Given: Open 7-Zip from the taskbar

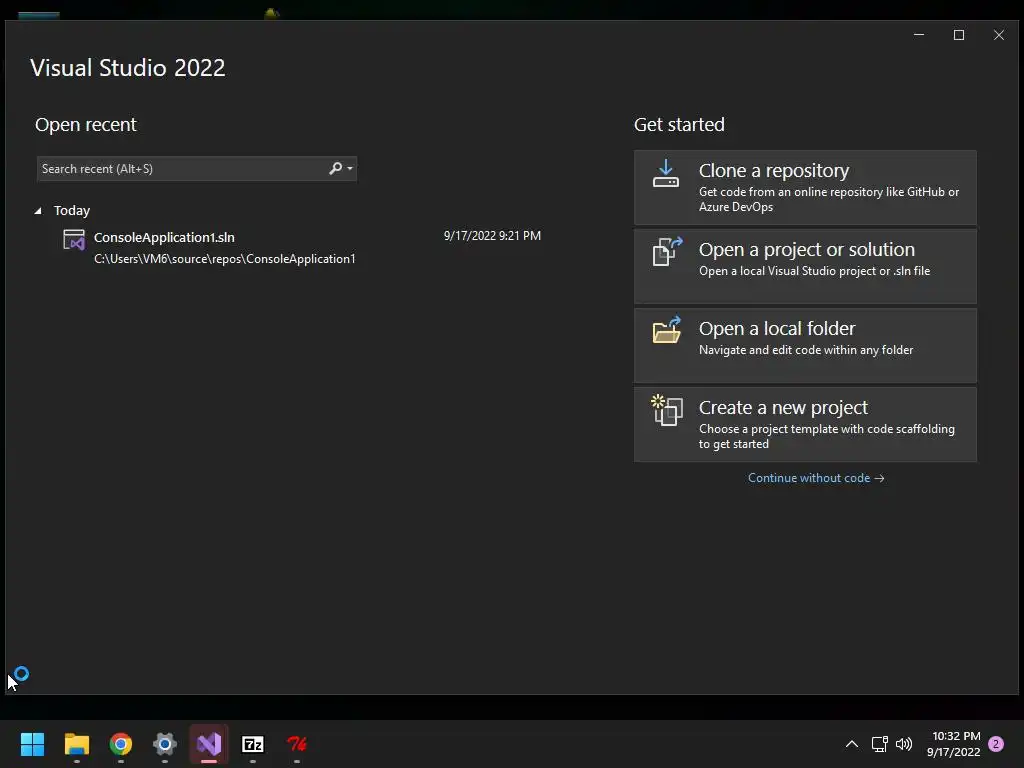Looking at the screenshot, I should click(253, 744).
